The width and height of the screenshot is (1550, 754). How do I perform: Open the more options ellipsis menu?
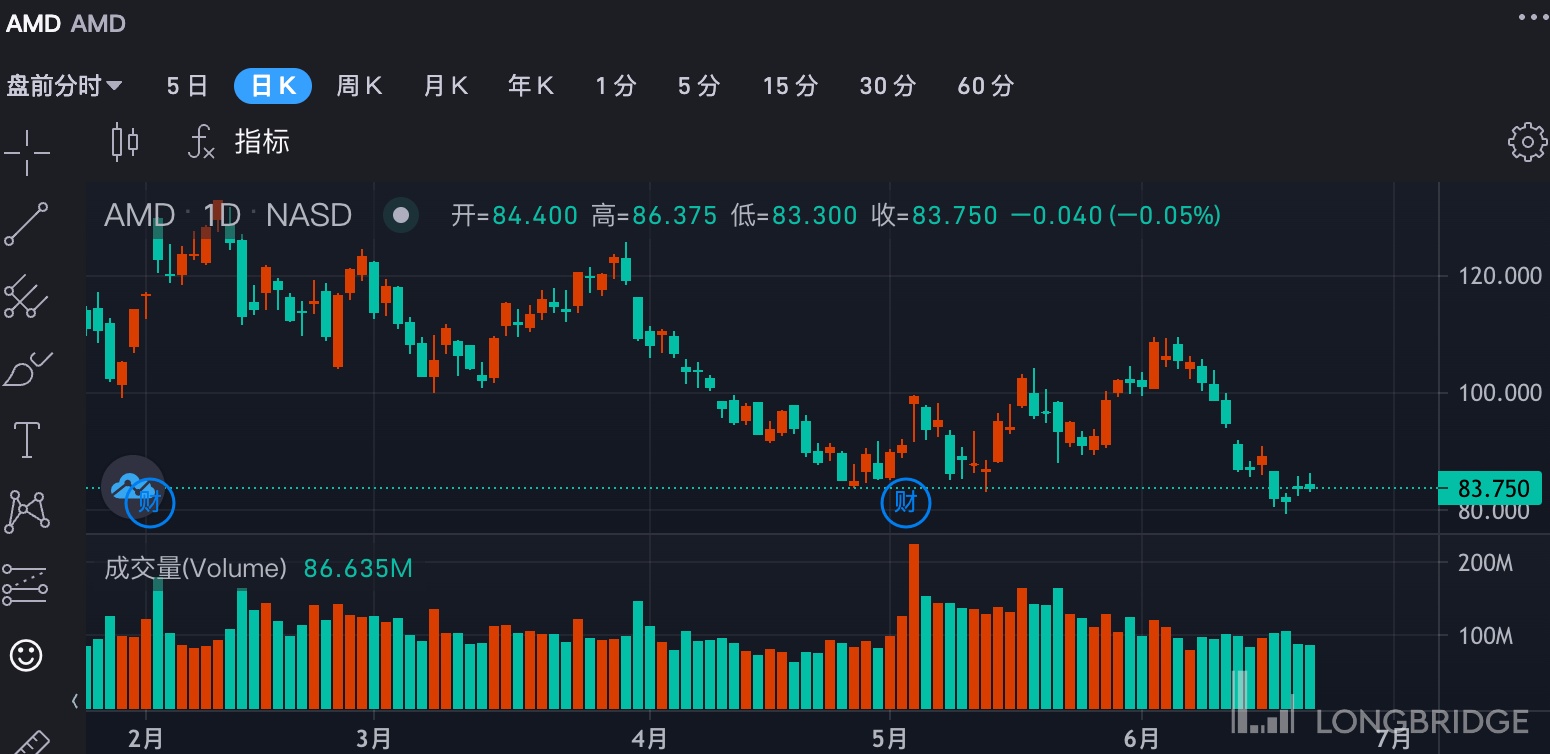pyautogui.click(x=1532, y=17)
